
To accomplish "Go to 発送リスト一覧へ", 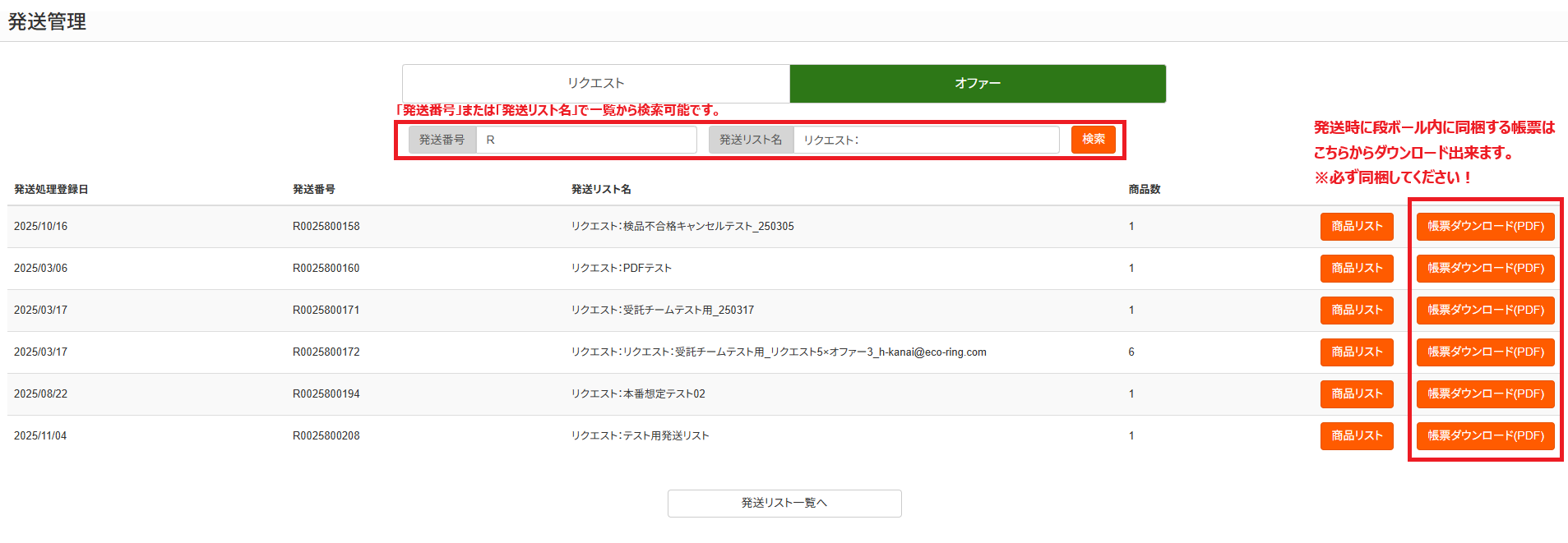I will pyautogui.click(x=784, y=504).
